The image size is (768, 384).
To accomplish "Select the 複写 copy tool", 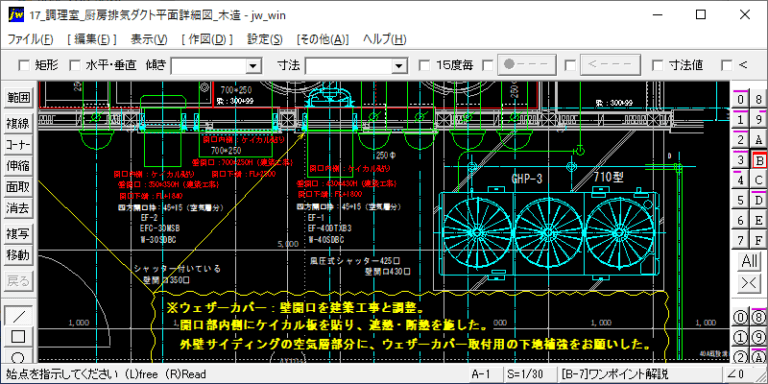I will pyautogui.click(x=18, y=234).
